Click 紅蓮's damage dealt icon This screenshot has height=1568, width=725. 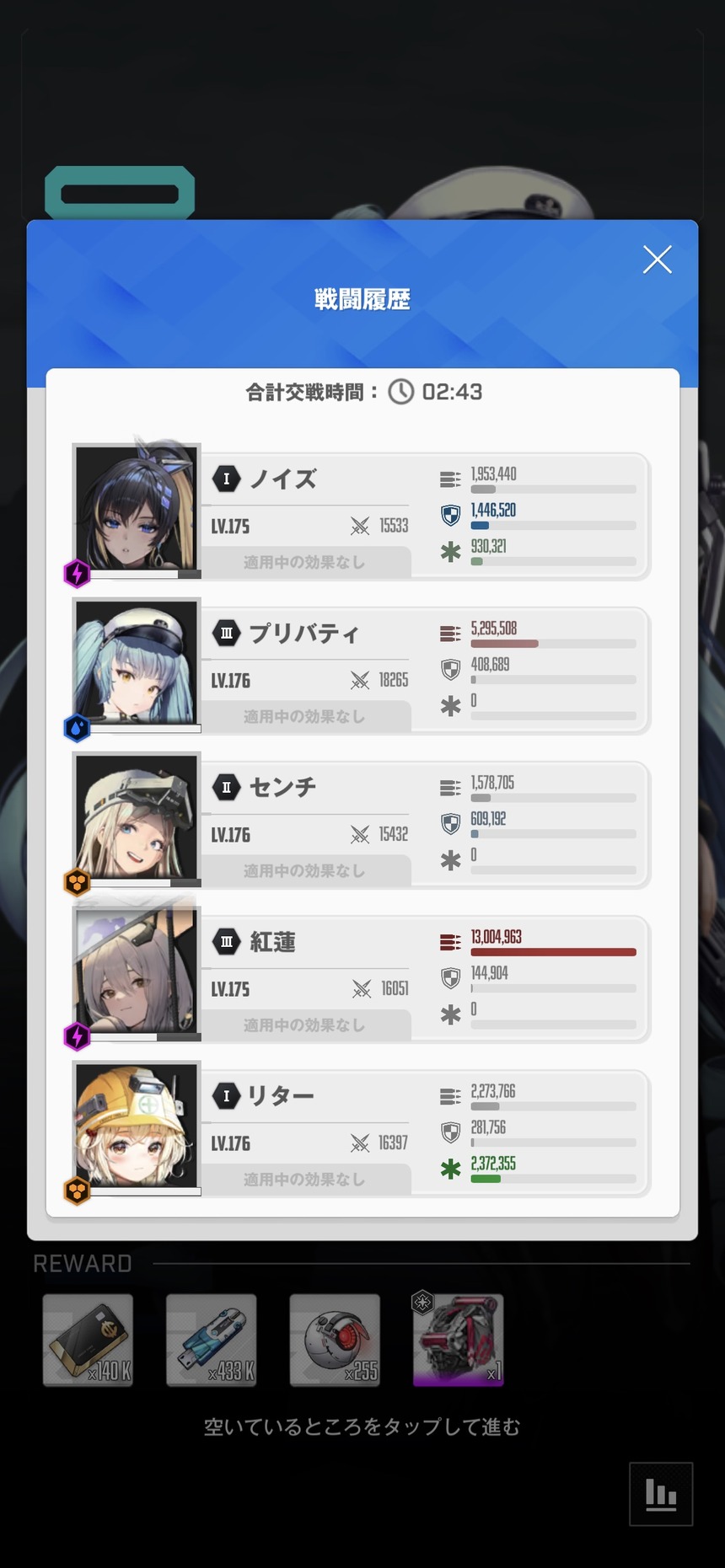[x=450, y=942]
